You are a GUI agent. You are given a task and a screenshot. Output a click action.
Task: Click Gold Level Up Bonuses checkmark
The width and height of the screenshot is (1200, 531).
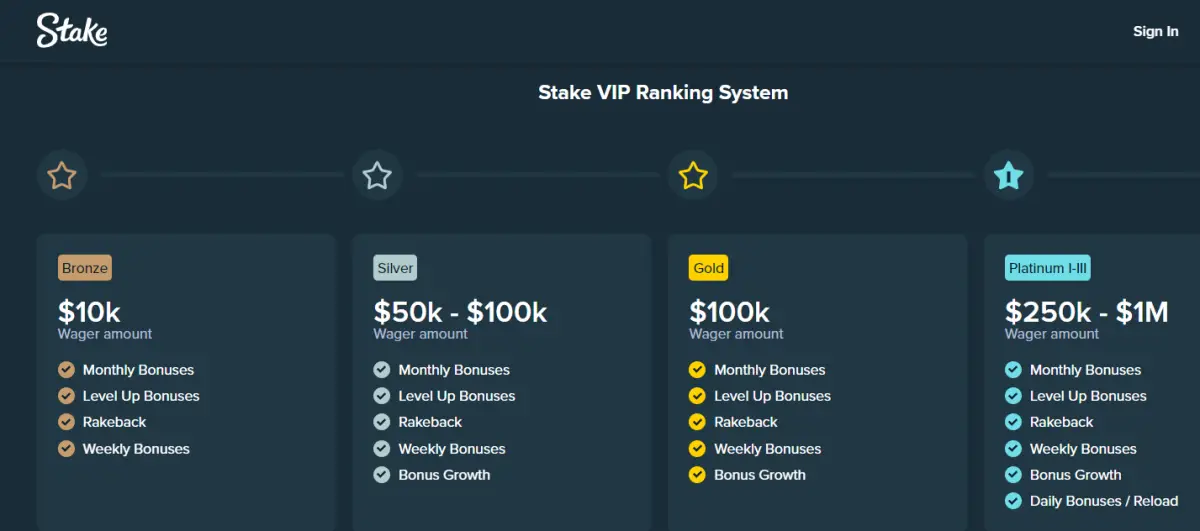tap(698, 396)
